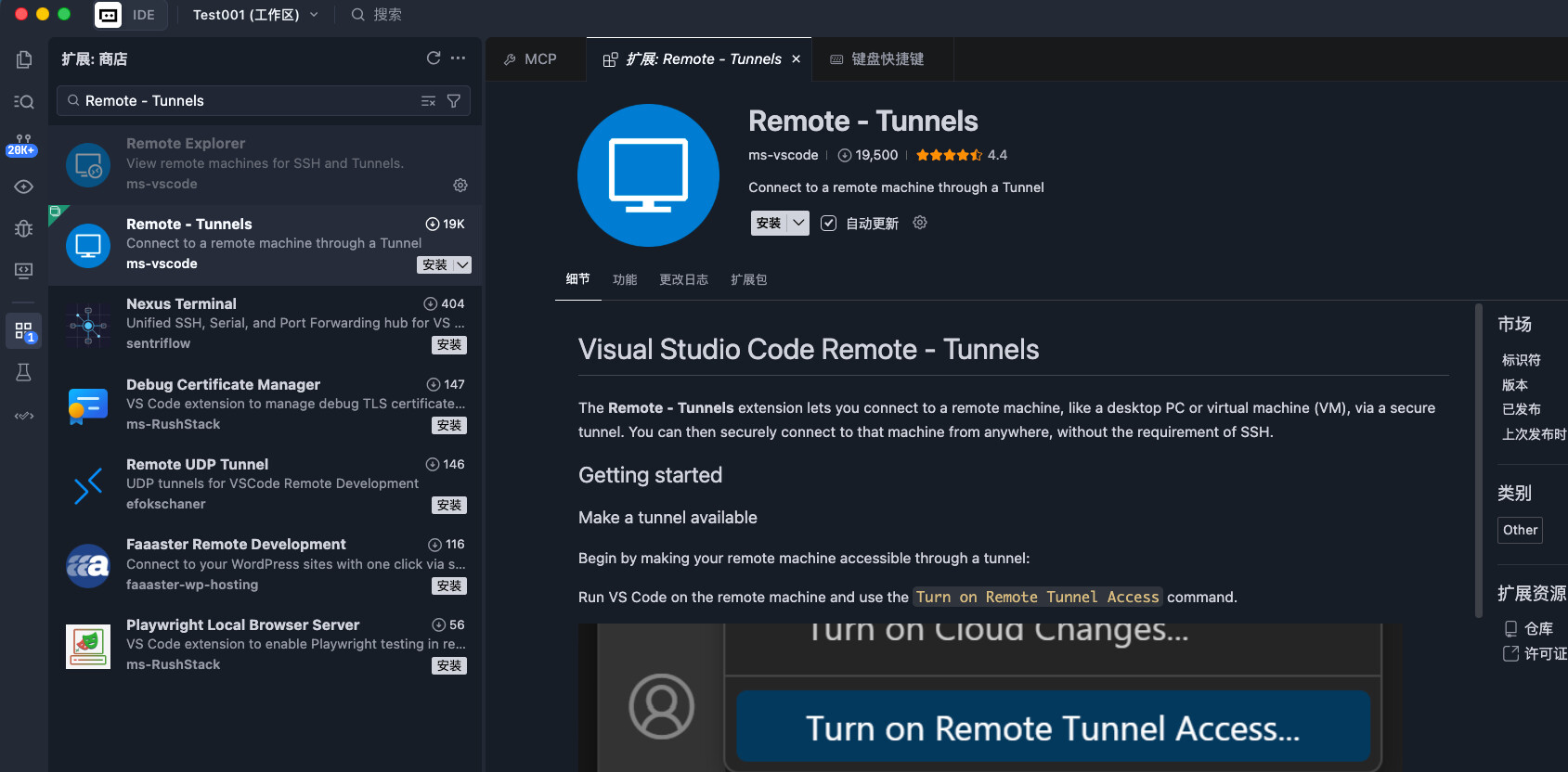This screenshot has height=772, width=1568.
Task: Select the Remote Explorer title in results
Action: 186,143
